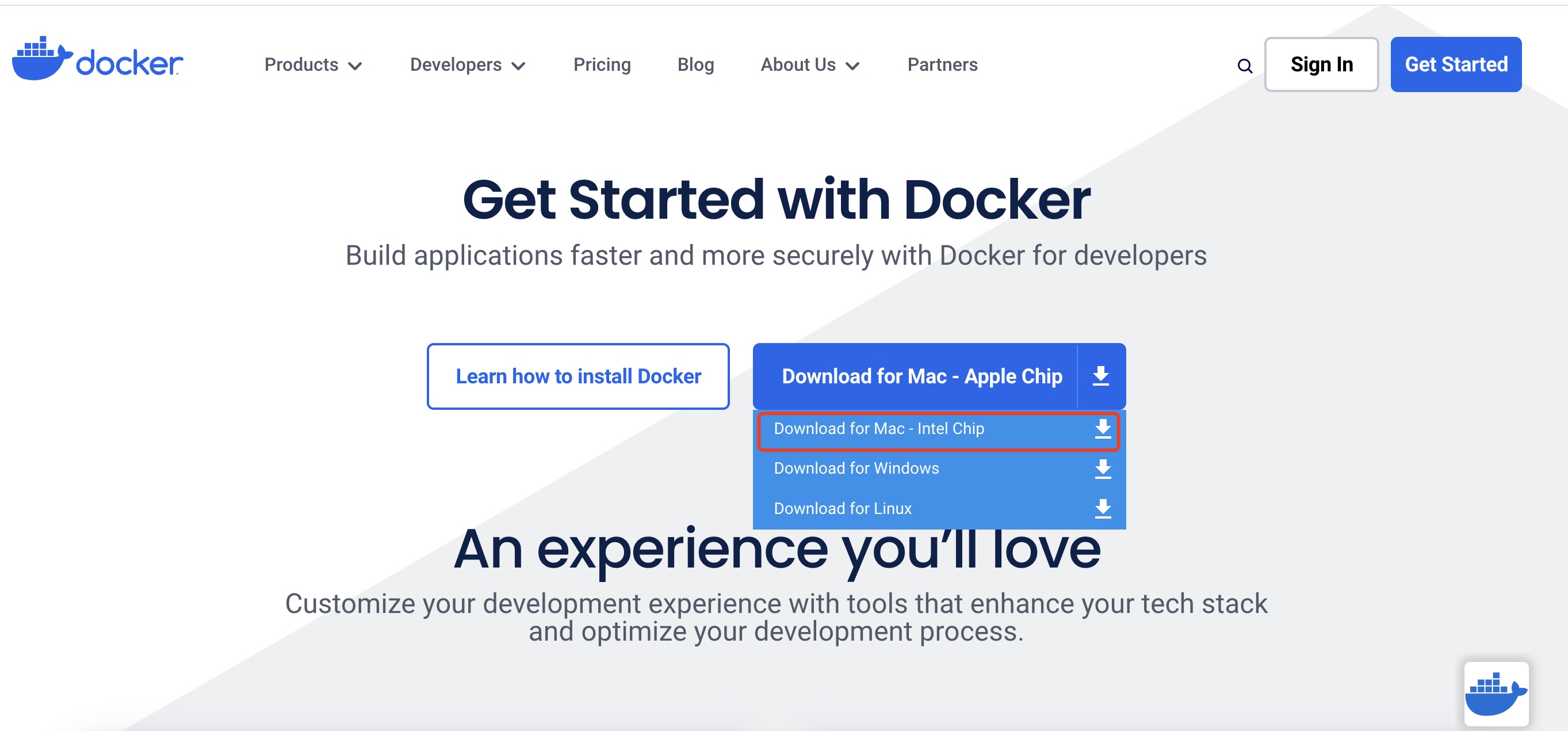The image size is (1568, 731).
Task: Click download icon in Intel Chip row
Action: click(x=1103, y=429)
